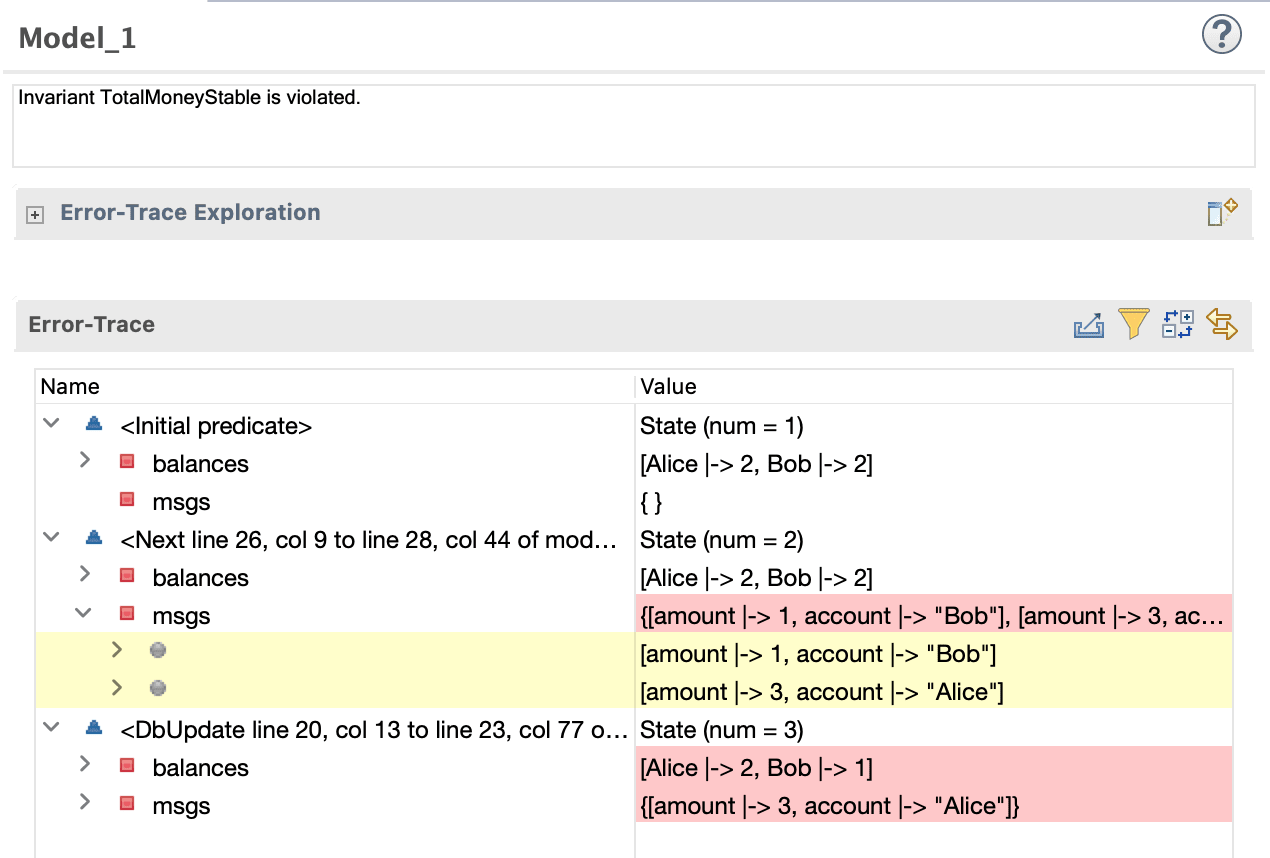Select the State 3 balances value cell
Image resolution: width=1270 pixels, height=858 pixels.
(x=933, y=767)
